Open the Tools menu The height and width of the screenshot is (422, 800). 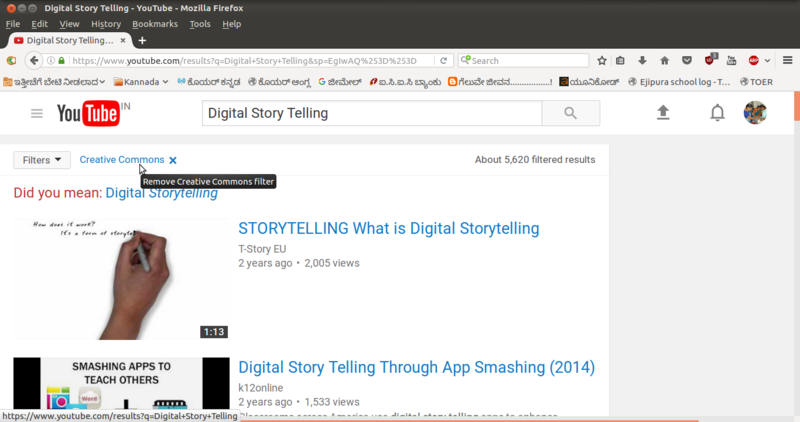[200, 24]
